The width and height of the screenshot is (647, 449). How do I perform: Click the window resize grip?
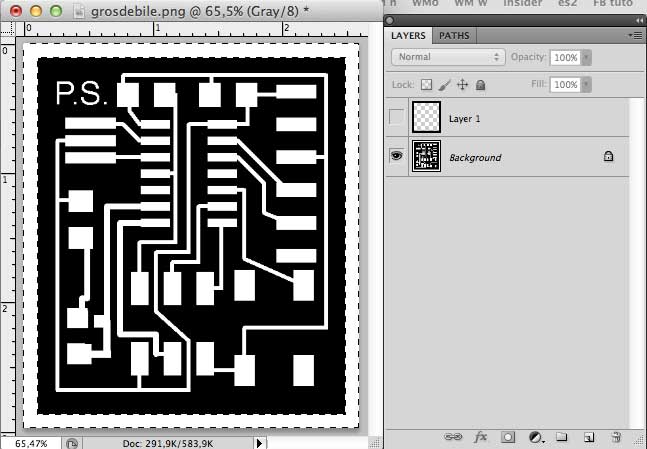coord(374,443)
